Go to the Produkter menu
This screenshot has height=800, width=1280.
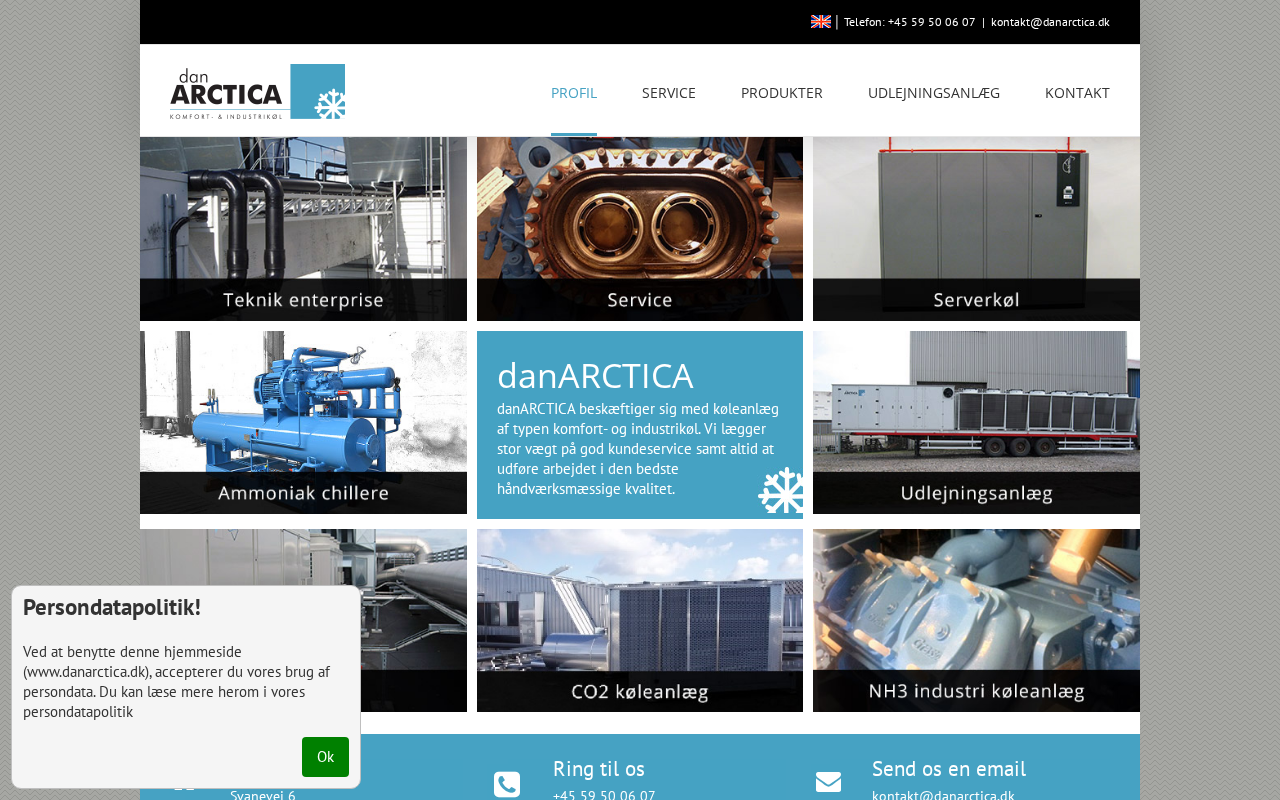pyautogui.click(x=782, y=93)
